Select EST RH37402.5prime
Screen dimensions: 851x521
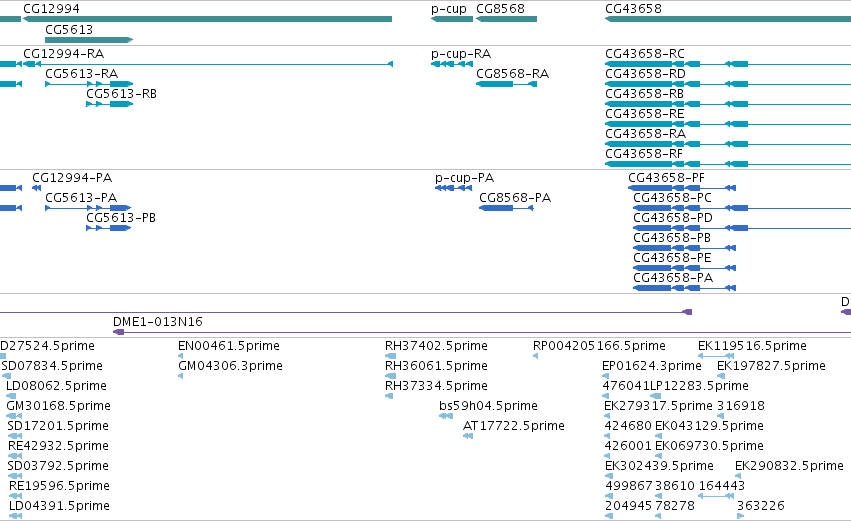(x=436, y=346)
